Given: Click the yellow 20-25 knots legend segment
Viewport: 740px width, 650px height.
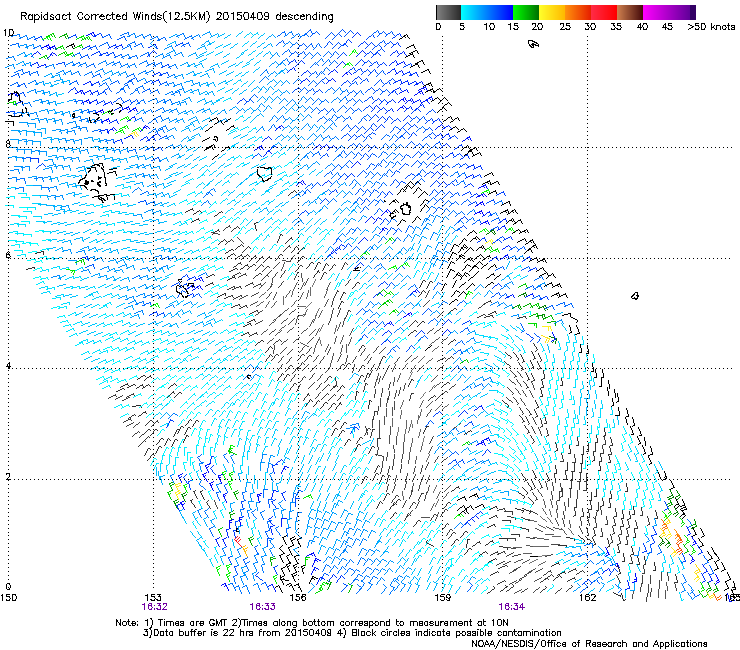Looking at the screenshot, I should 552,12.
